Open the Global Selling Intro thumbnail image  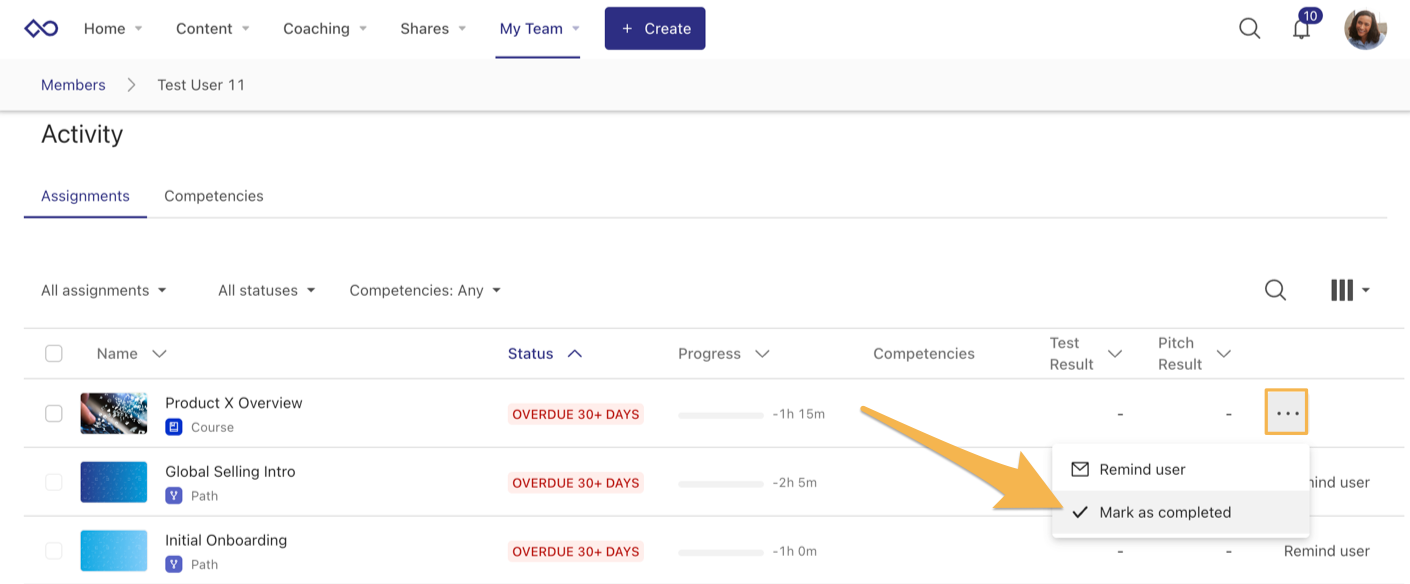pyautogui.click(x=114, y=482)
